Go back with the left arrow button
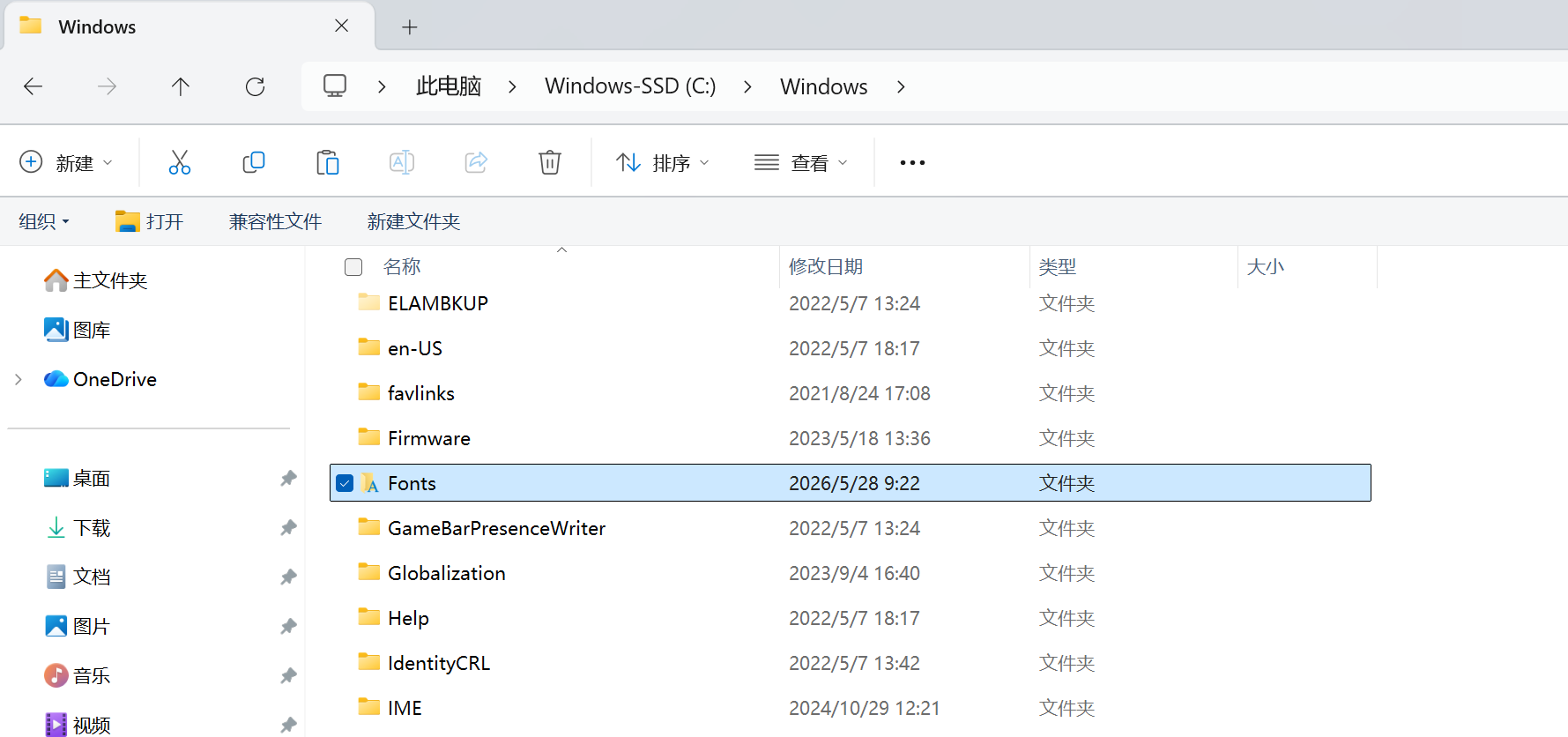The image size is (1568, 737). coord(33,86)
